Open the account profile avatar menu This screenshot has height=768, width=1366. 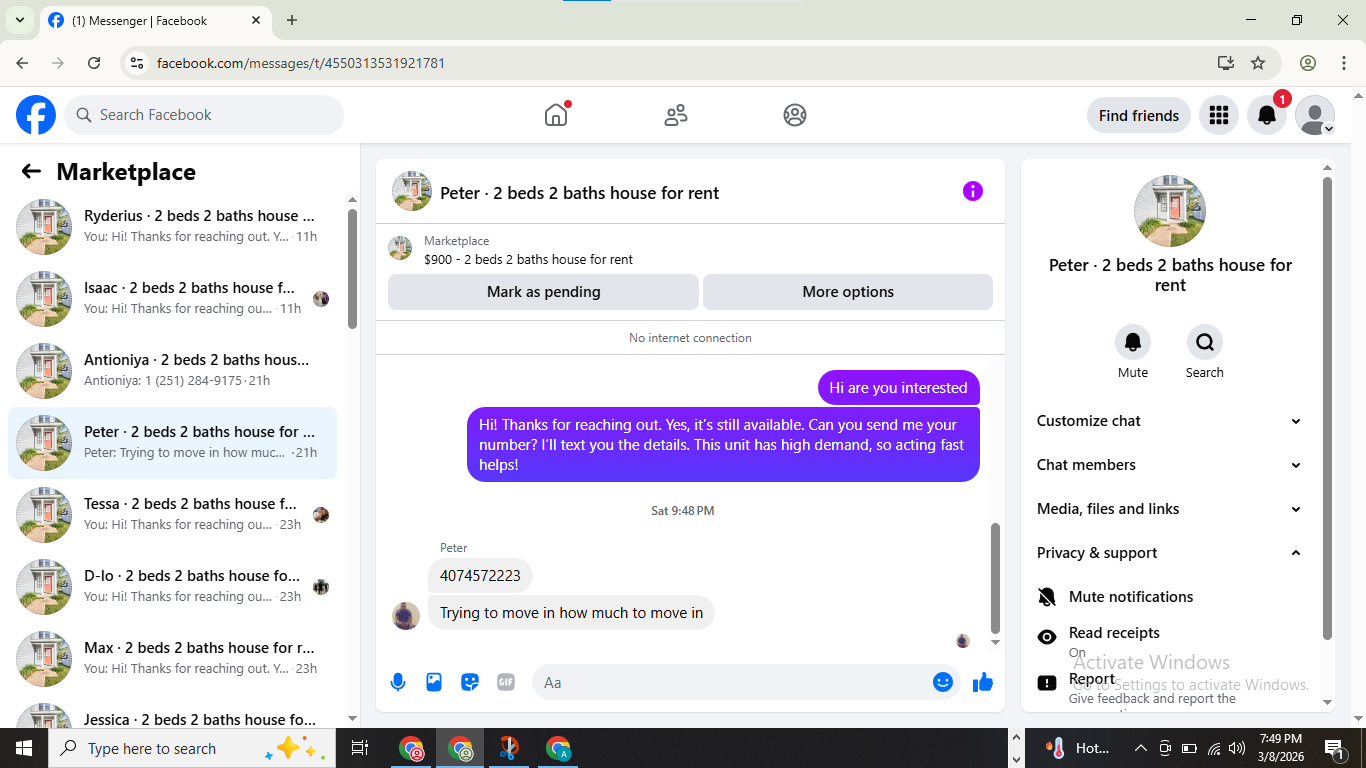[1315, 115]
